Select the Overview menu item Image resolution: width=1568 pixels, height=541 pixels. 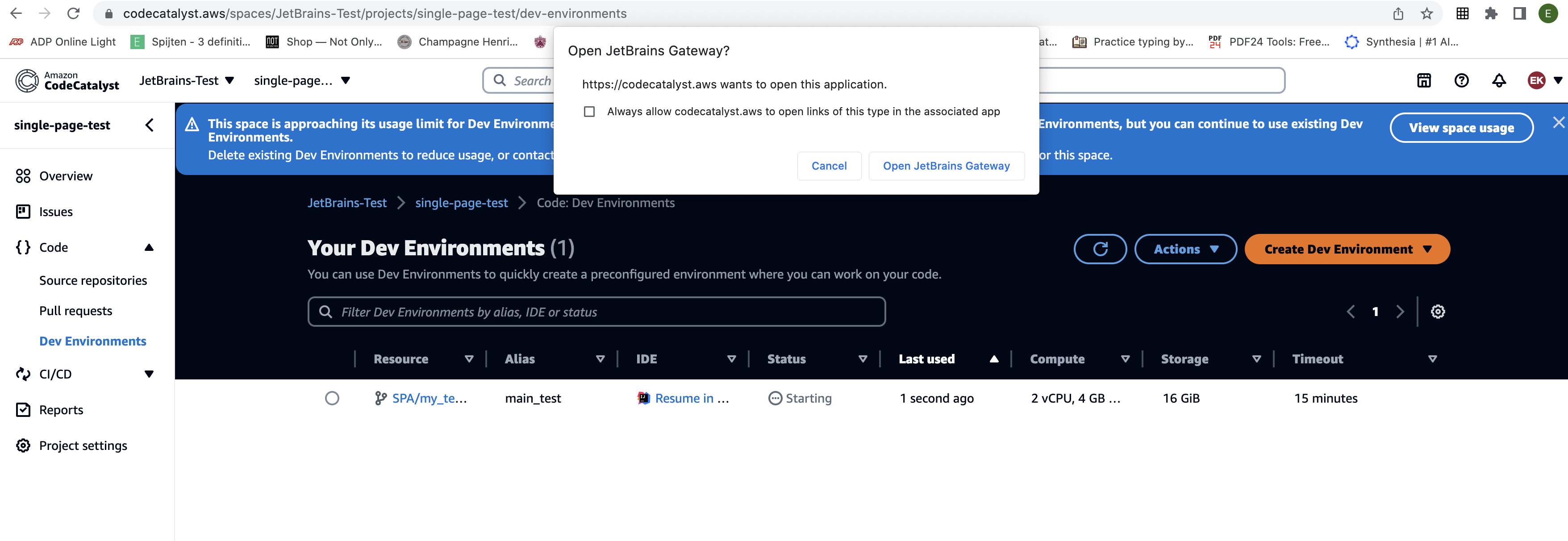click(65, 175)
